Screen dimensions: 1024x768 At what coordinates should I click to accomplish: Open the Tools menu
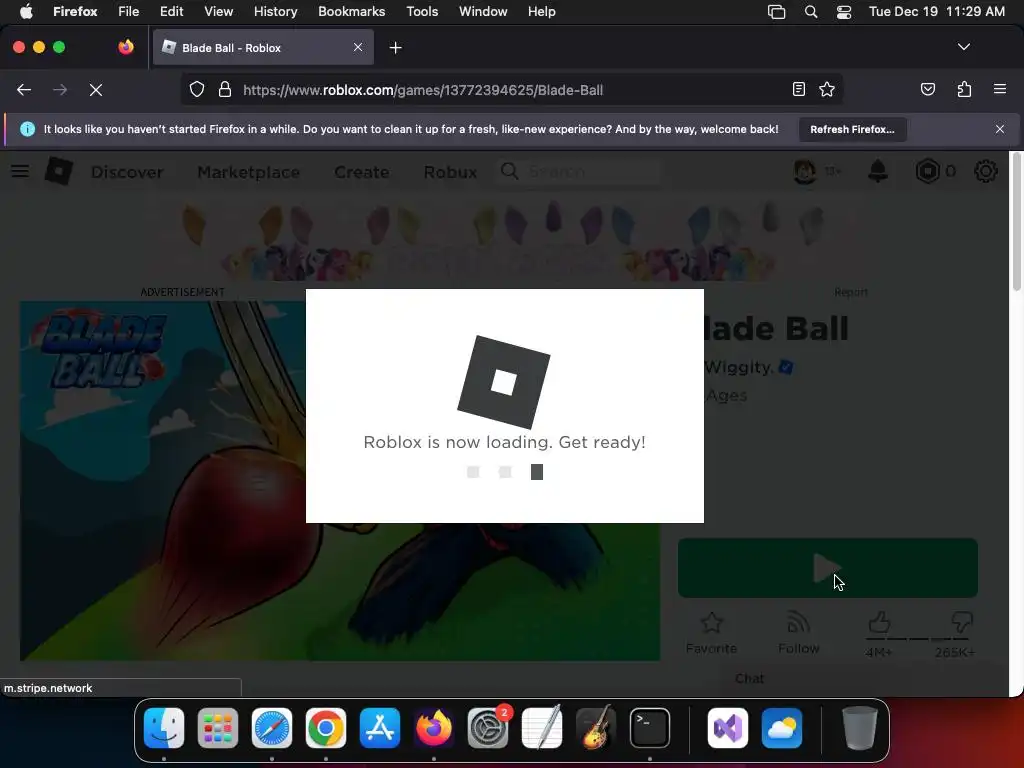click(x=423, y=11)
